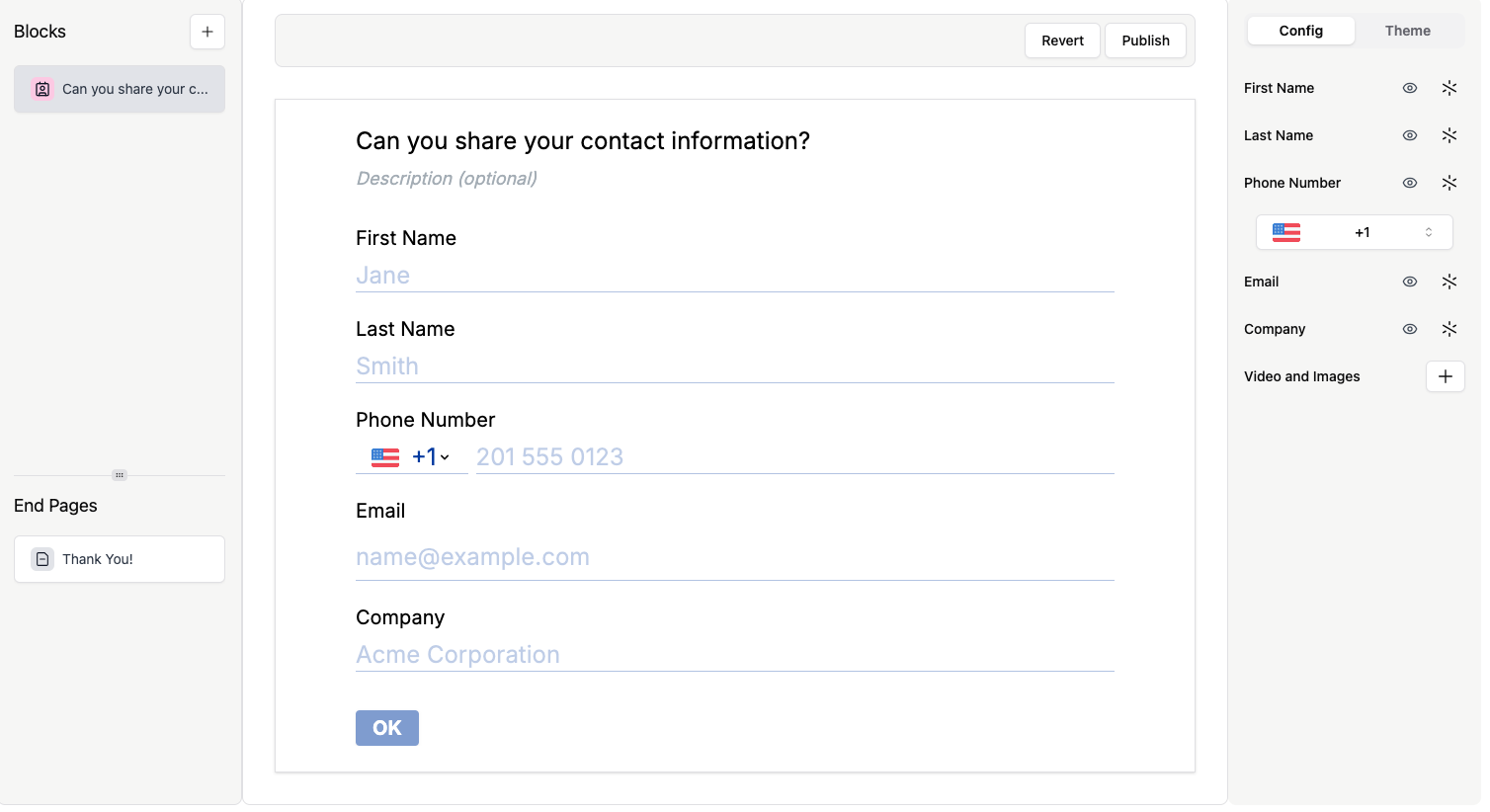
Task: Click the Thank You page document icon
Action: coord(41,558)
